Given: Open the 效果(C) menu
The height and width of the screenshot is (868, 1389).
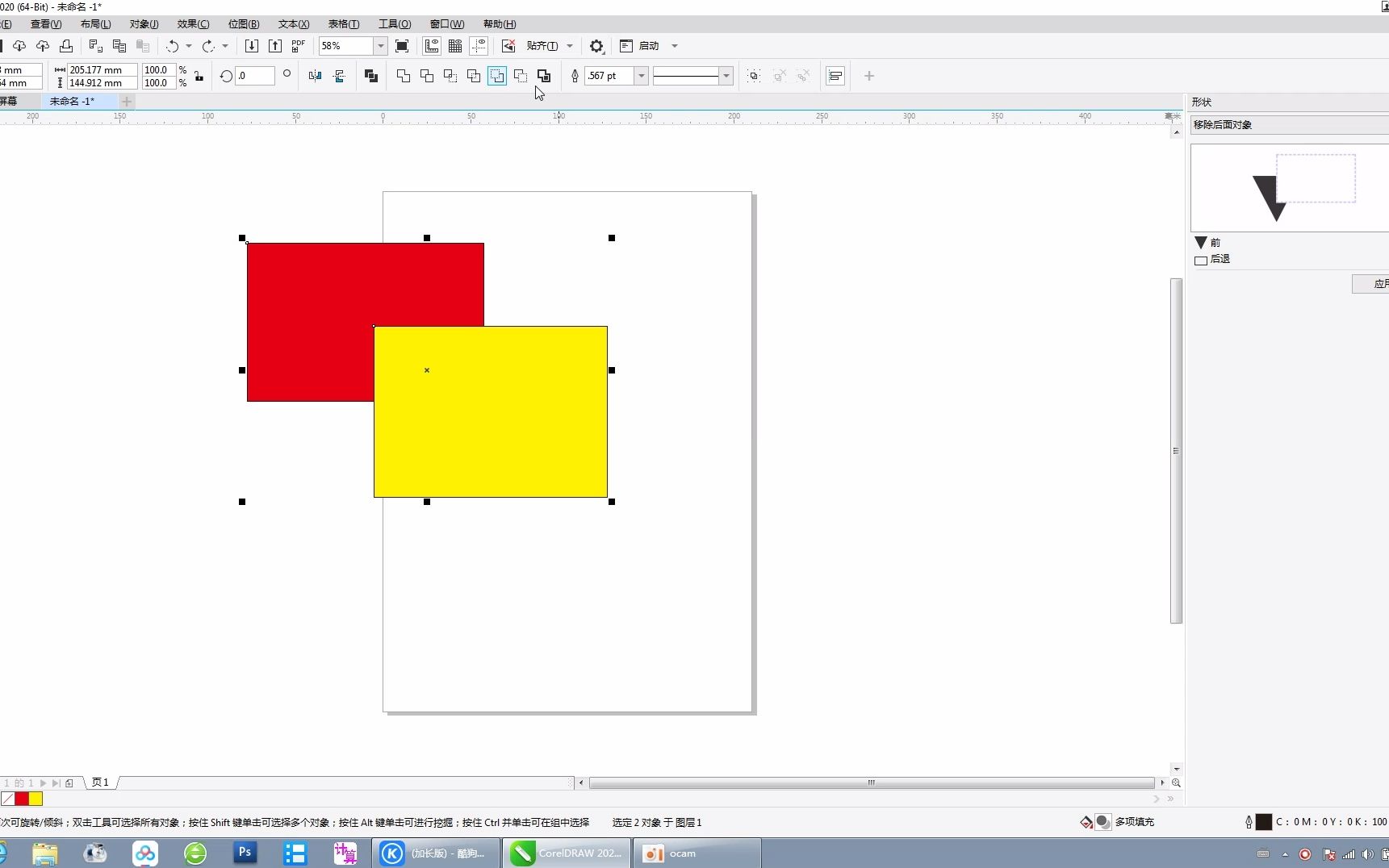Looking at the screenshot, I should 193,24.
